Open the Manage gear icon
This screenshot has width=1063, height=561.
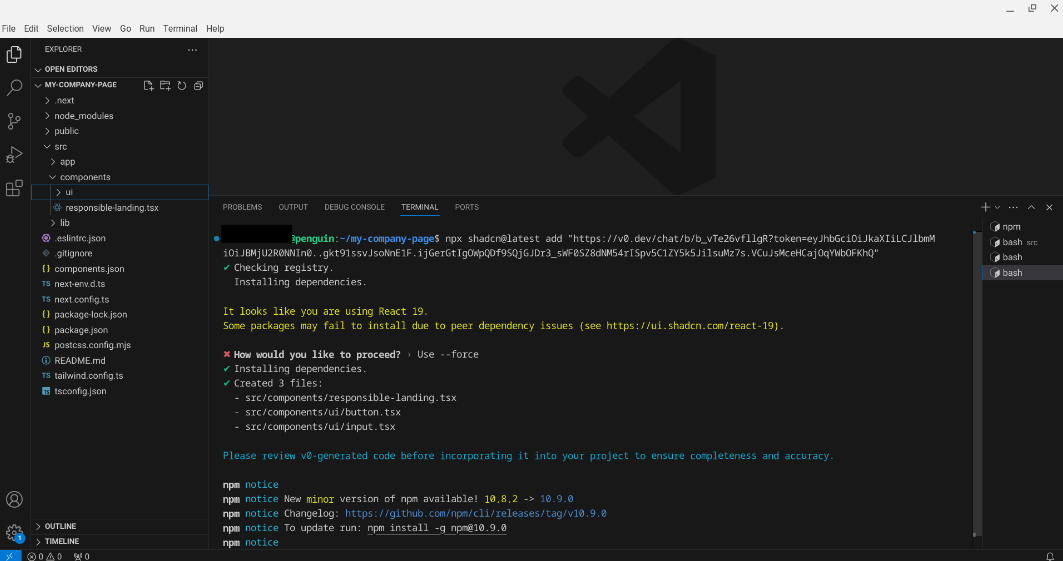click(14, 532)
